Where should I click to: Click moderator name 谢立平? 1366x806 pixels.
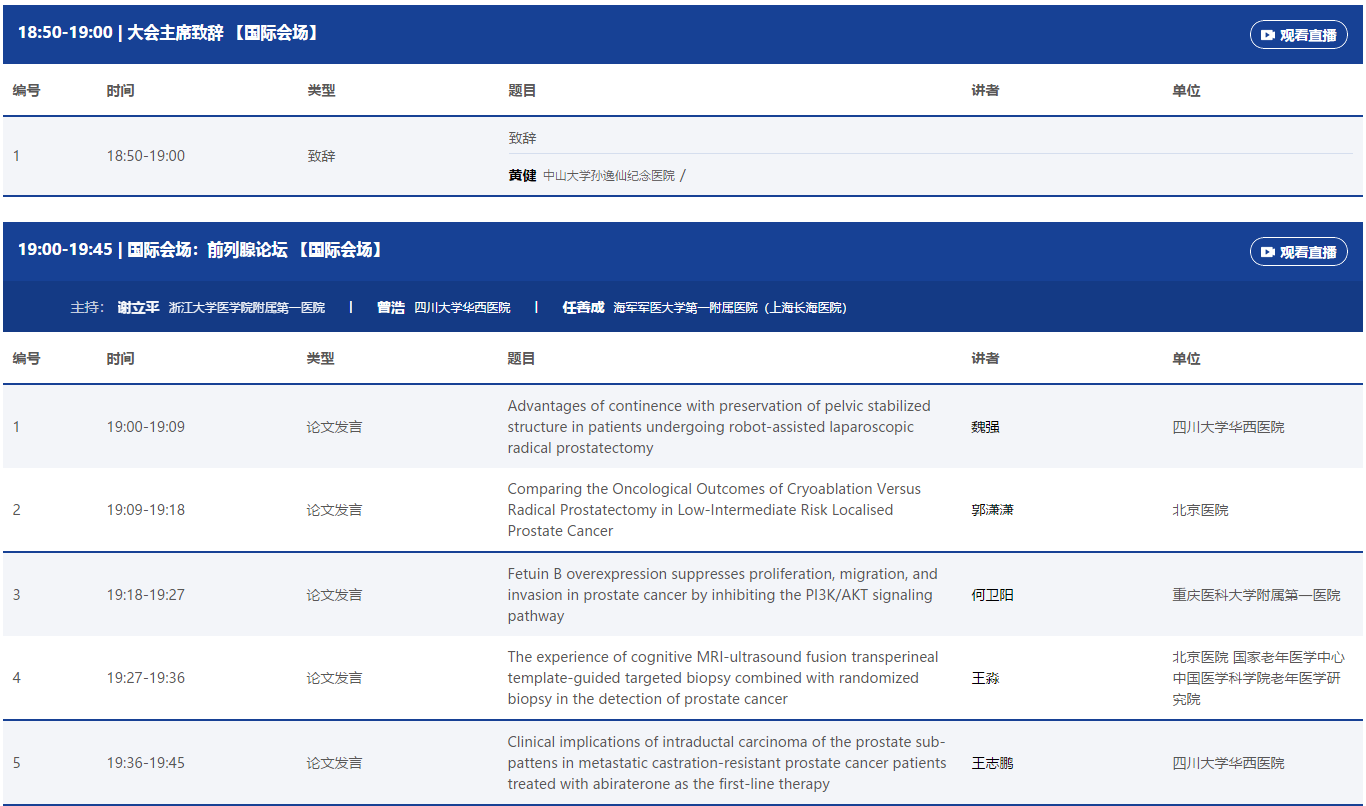point(138,308)
